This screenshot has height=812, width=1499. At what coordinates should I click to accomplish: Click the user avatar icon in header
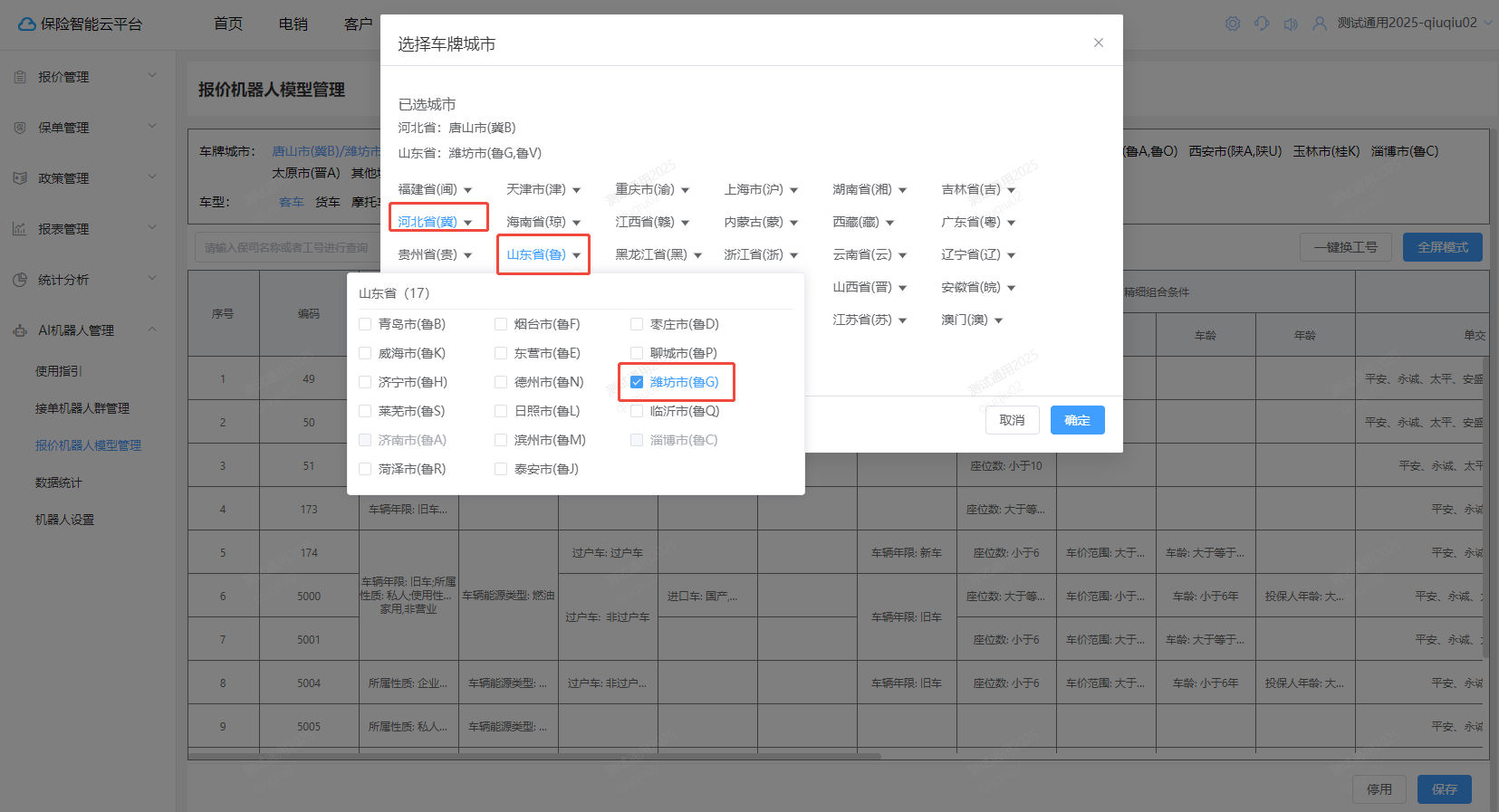click(1320, 24)
